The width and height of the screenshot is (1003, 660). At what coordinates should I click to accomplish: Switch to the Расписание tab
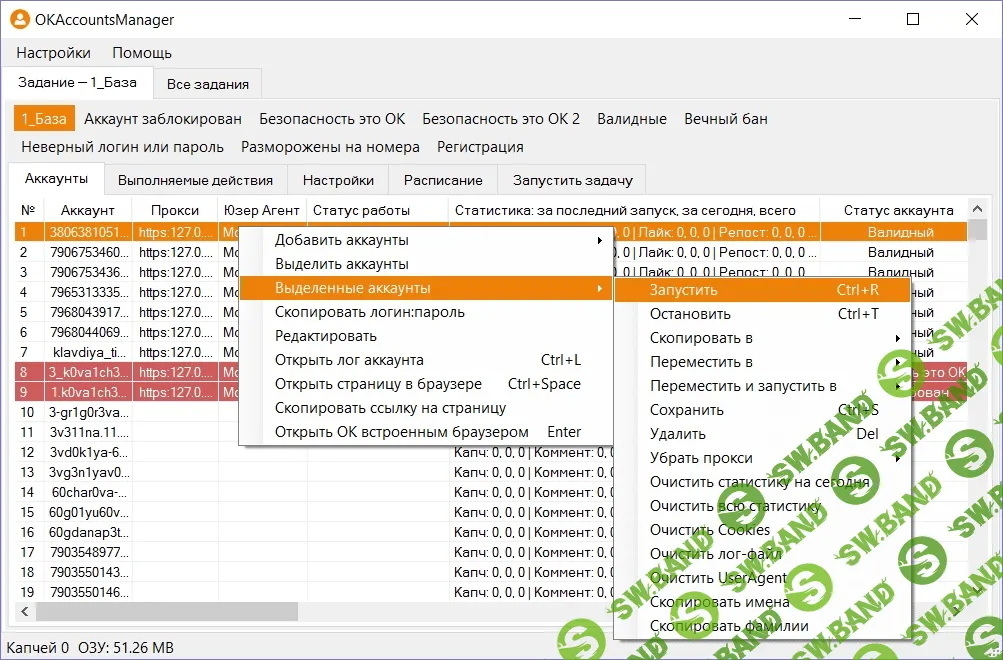click(x=443, y=180)
